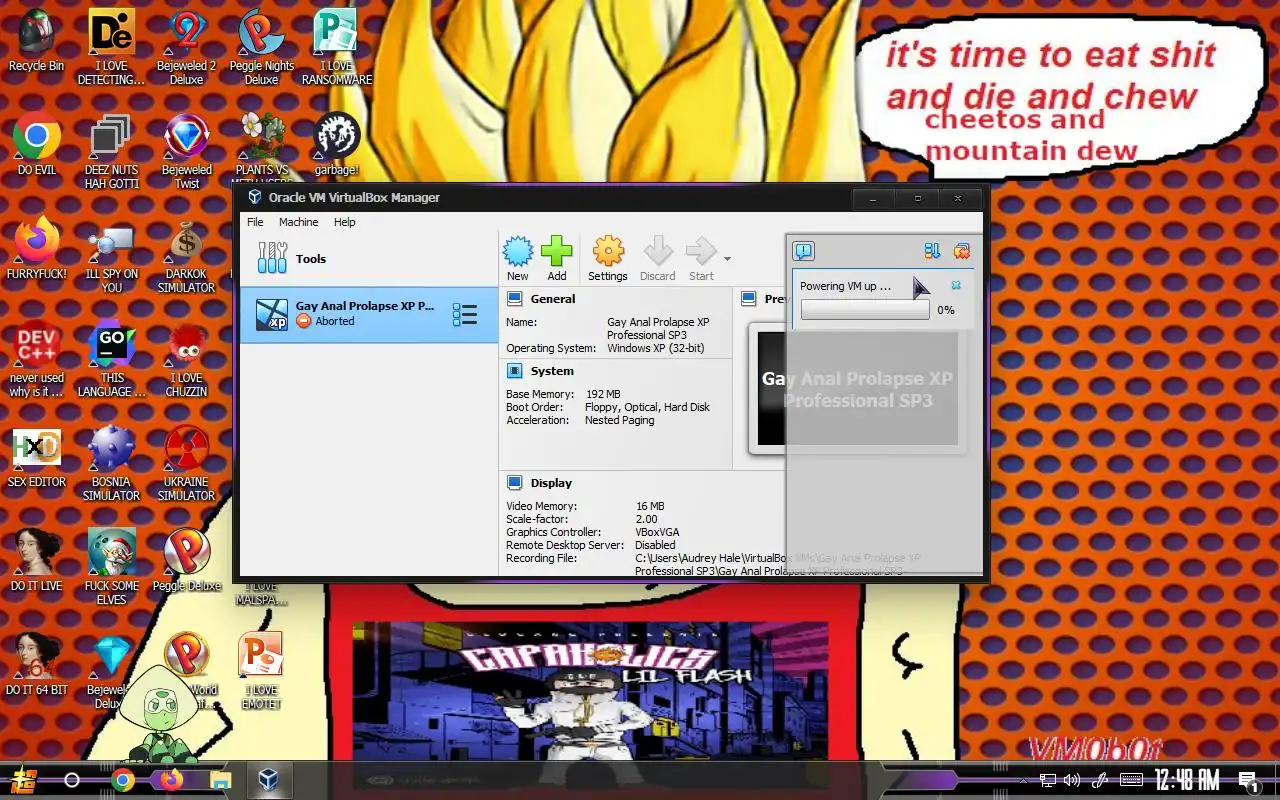Open the File menu
Image resolution: width=1280 pixels, height=800 pixels.
[x=255, y=222]
